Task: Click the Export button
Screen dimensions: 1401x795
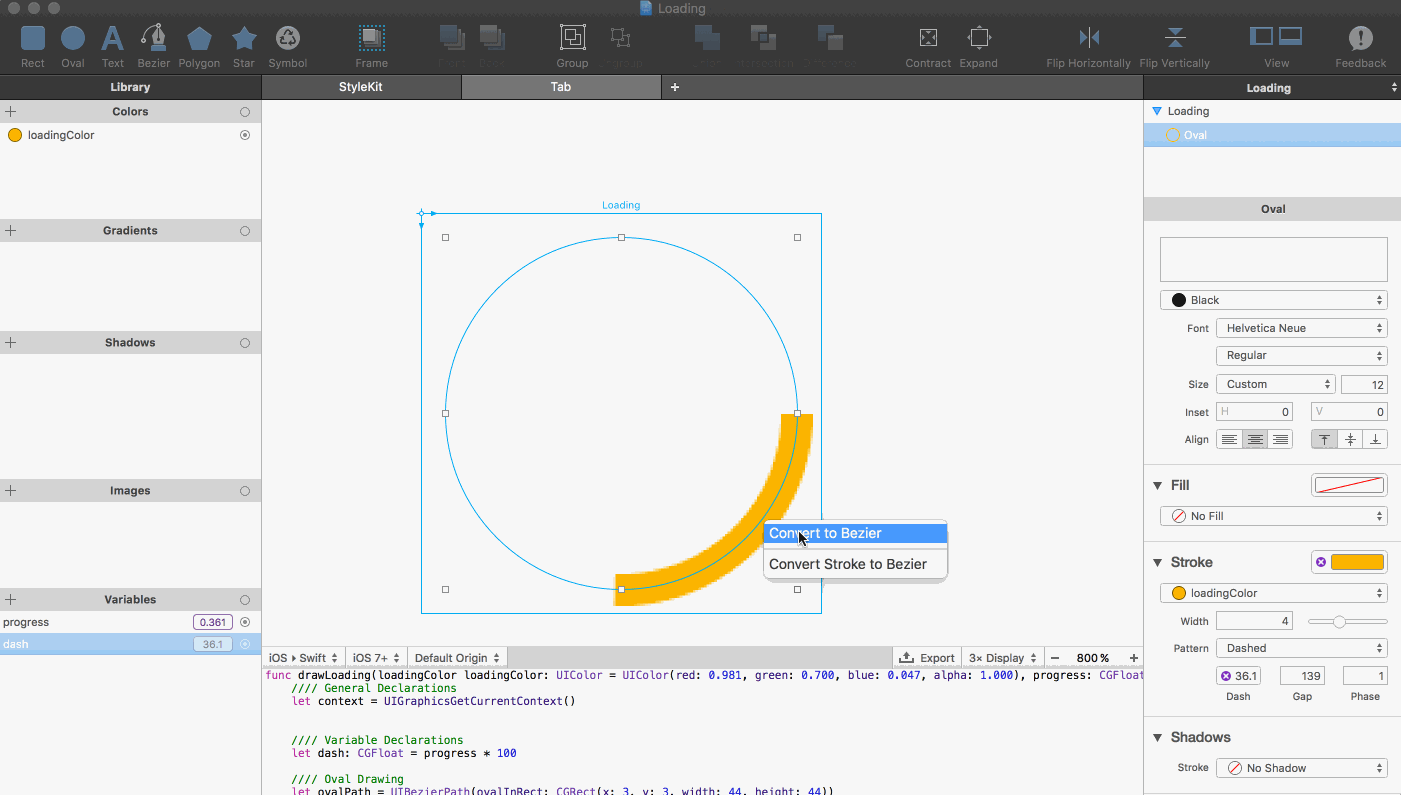Action: pos(927,658)
